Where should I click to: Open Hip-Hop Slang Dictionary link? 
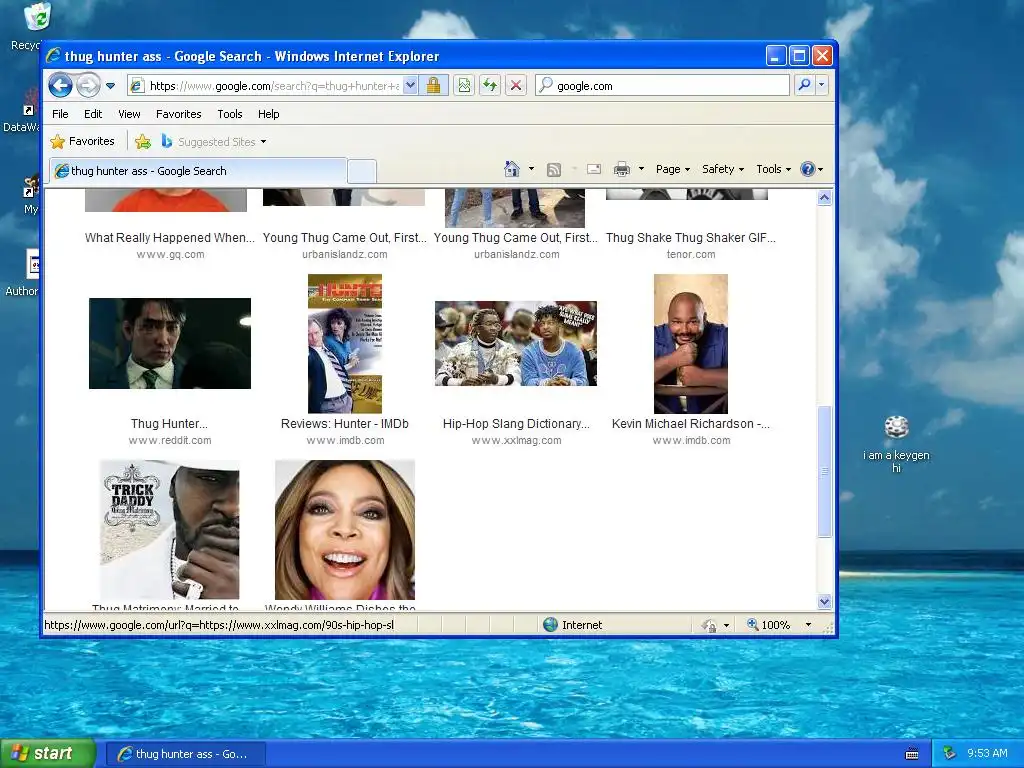coord(516,424)
